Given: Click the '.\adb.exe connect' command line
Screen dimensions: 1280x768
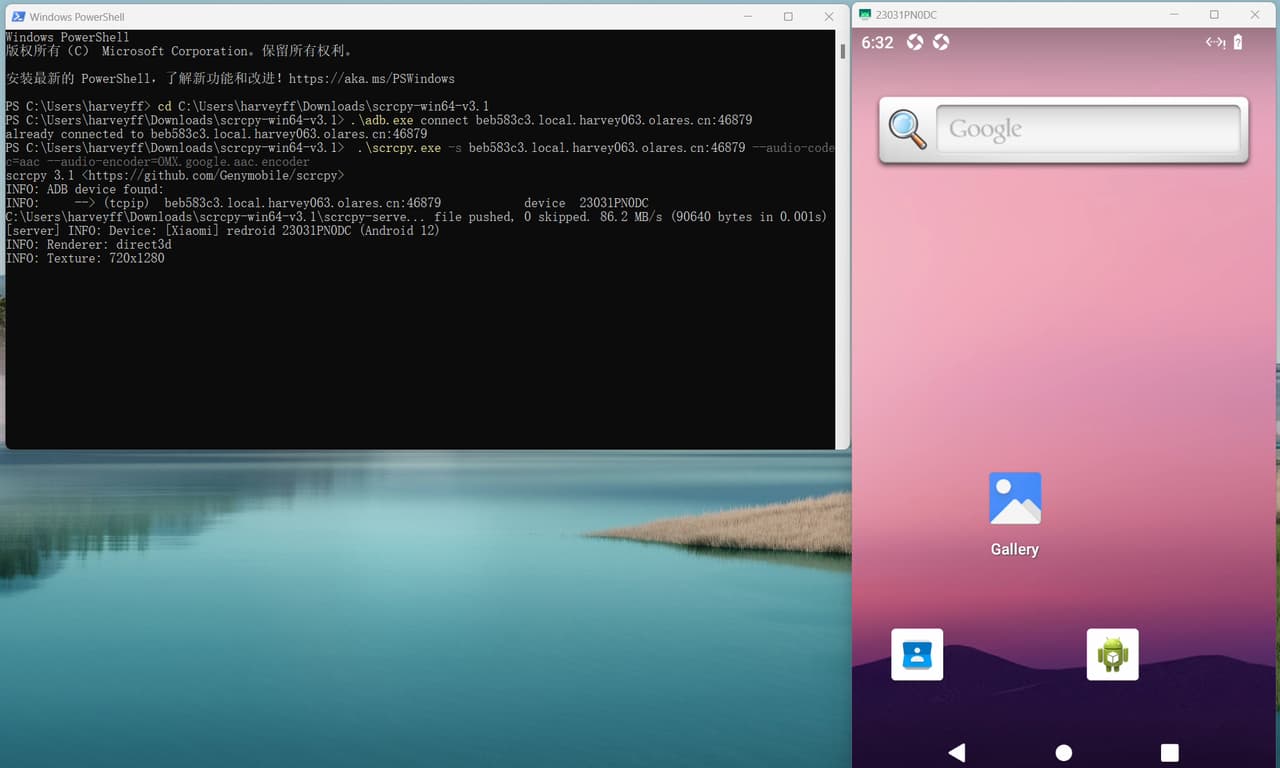Looking at the screenshot, I should tap(379, 120).
